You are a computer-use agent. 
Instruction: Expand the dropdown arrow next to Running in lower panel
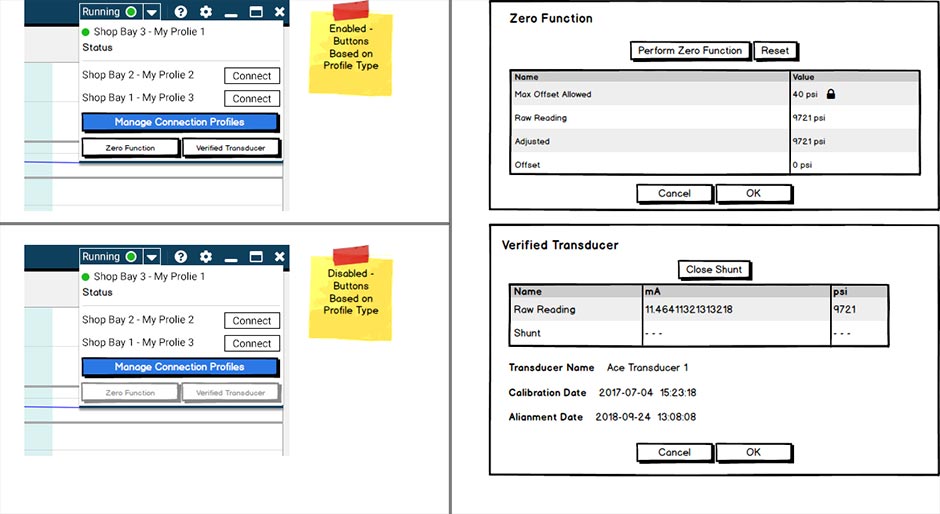pos(151,257)
